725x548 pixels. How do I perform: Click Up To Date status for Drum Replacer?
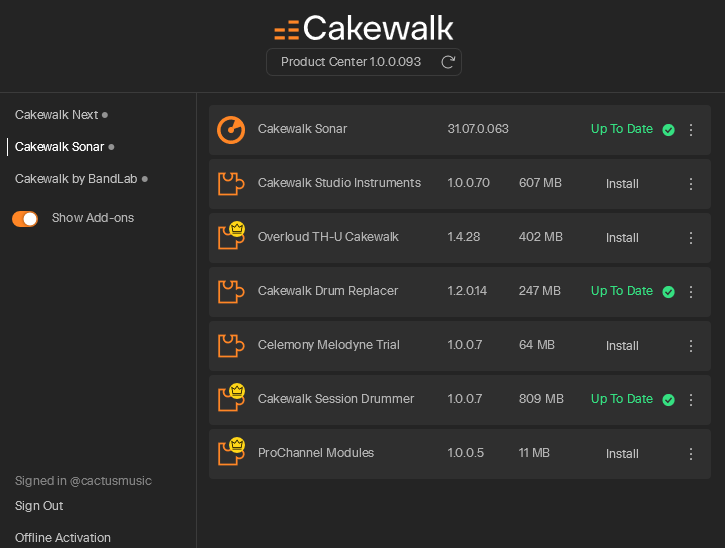click(622, 291)
